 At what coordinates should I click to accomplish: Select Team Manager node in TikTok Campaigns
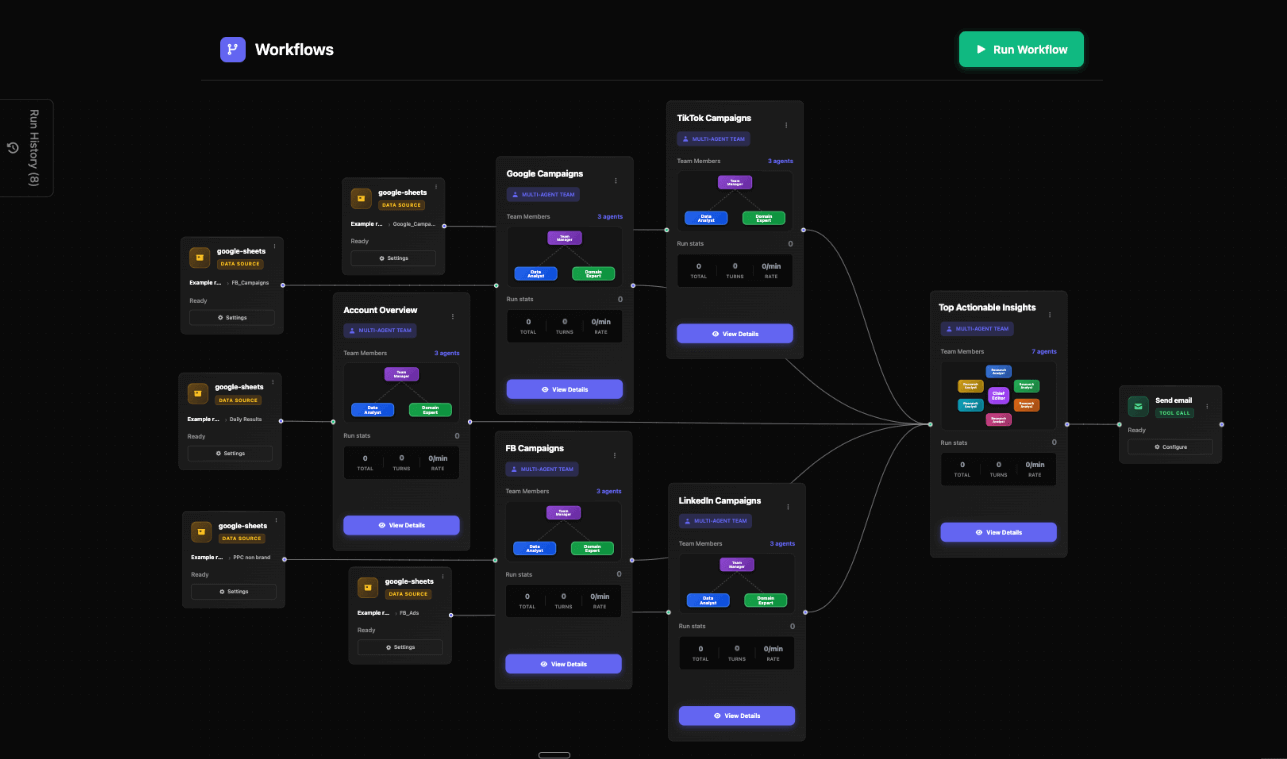[x=734, y=183]
